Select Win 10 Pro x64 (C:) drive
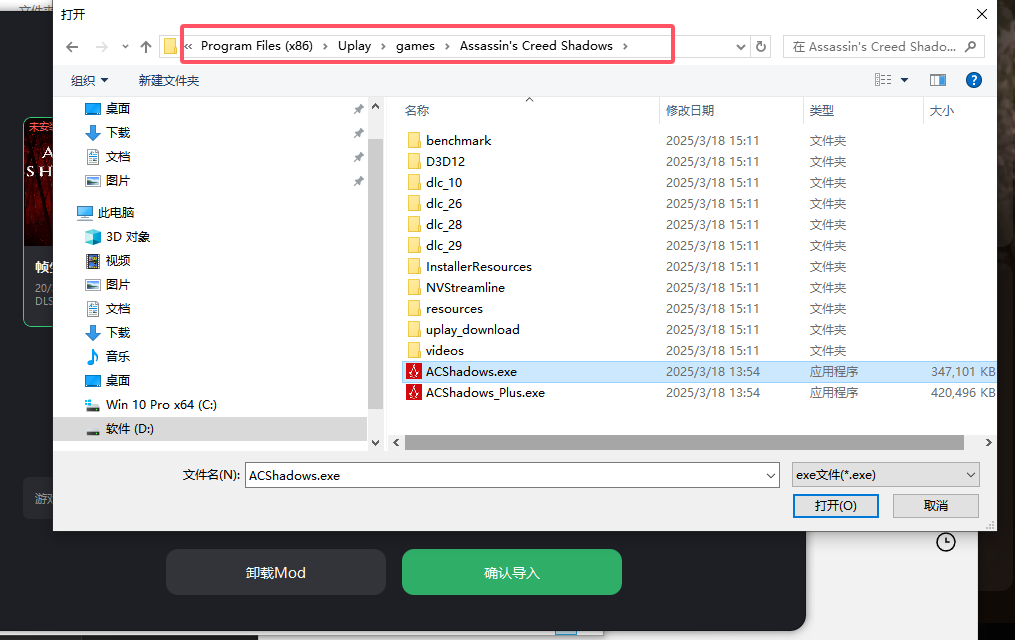Viewport: 1015px width, 640px height. pos(161,404)
